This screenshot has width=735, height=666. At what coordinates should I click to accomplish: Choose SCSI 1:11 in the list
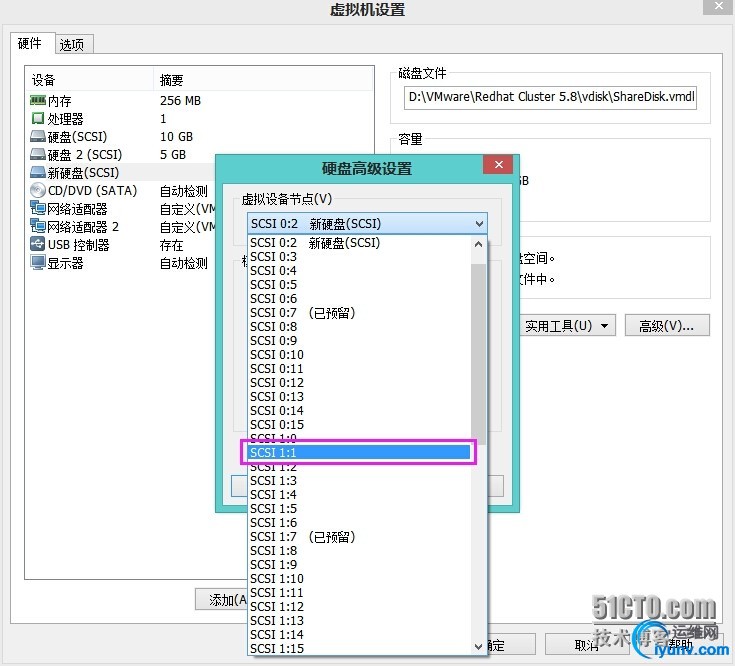click(359, 593)
